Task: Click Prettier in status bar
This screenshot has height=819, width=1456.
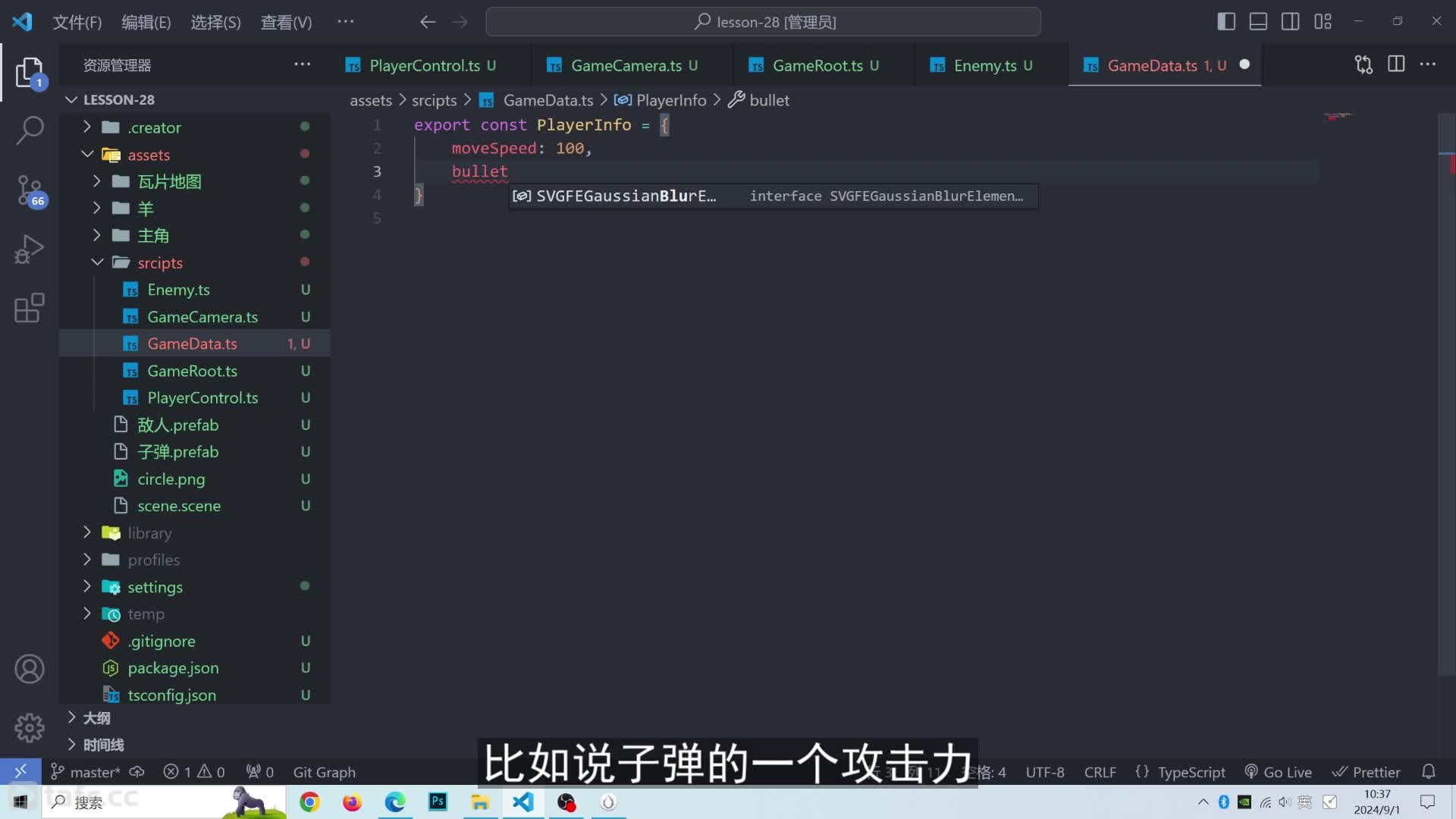Action: (1367, 772)
